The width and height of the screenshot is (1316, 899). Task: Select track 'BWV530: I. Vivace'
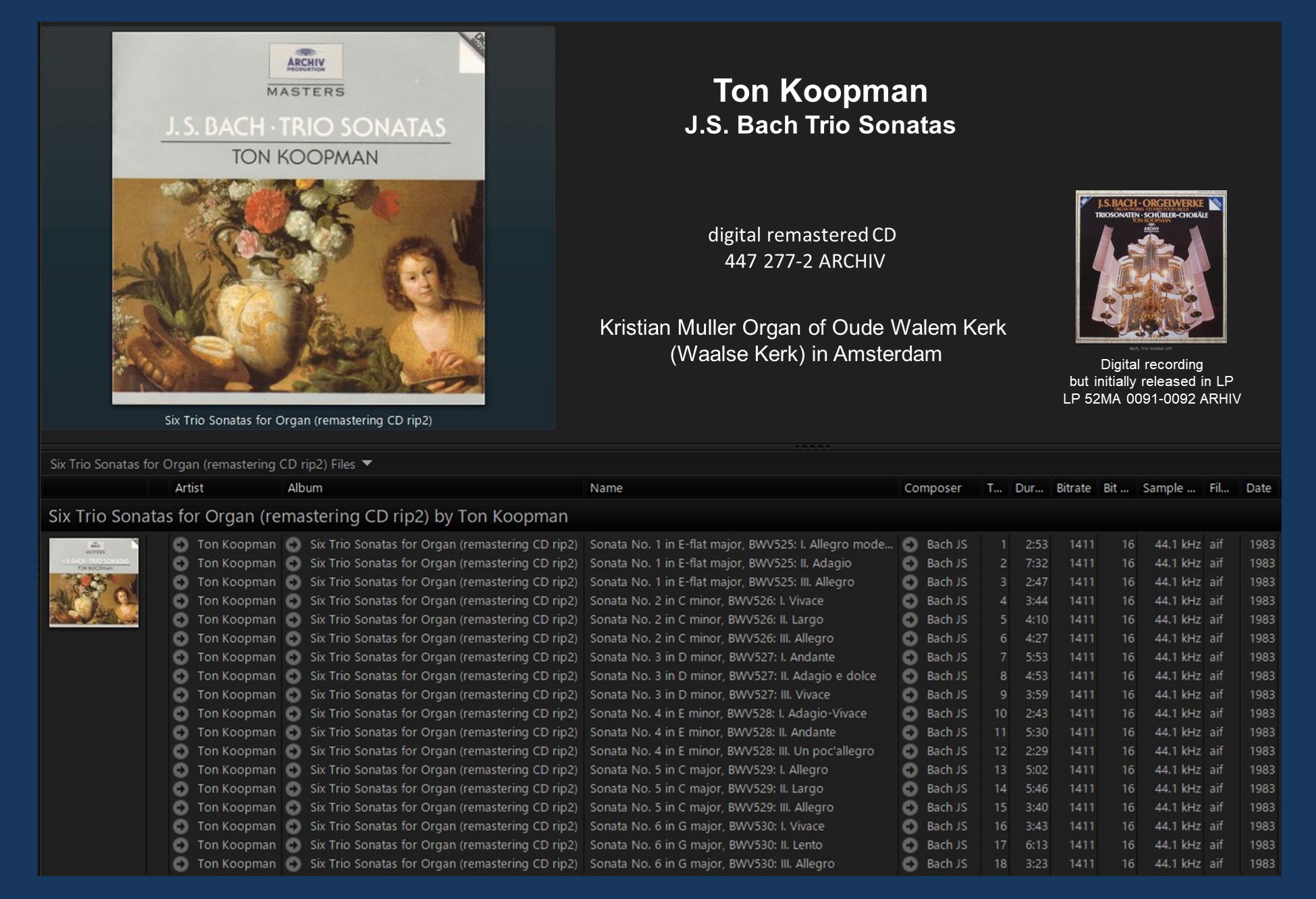click(707, 826)
